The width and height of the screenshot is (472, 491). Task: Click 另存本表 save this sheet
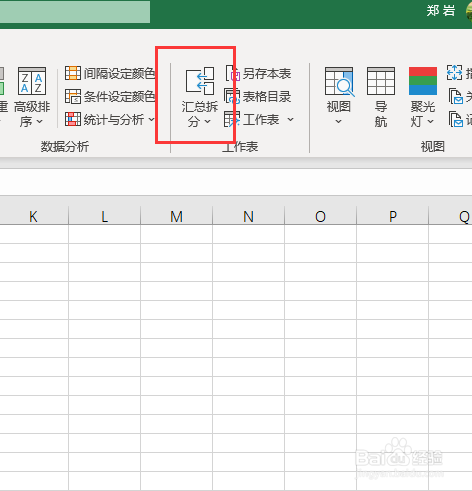258,73
